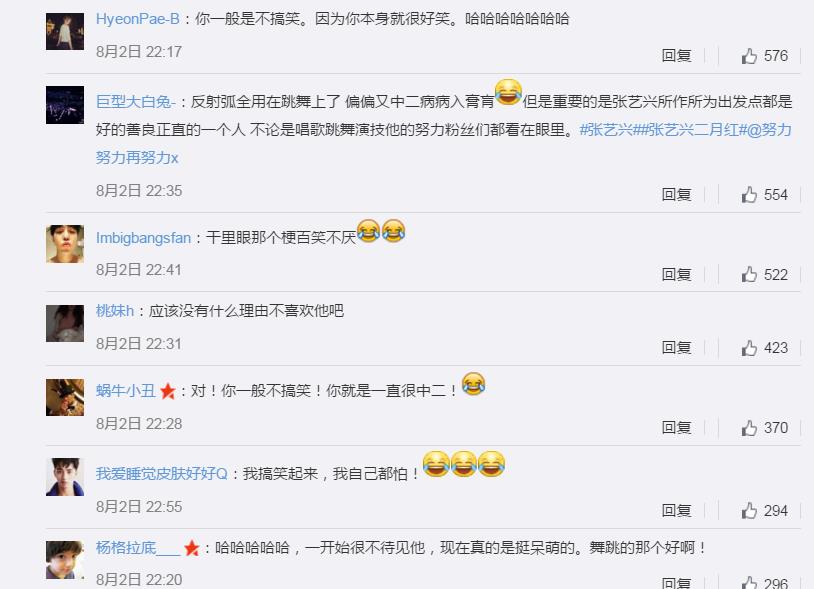814x589 pixels.
Task: Click the red star badge beside 蜗牛小丑
Action: [168, 391]
